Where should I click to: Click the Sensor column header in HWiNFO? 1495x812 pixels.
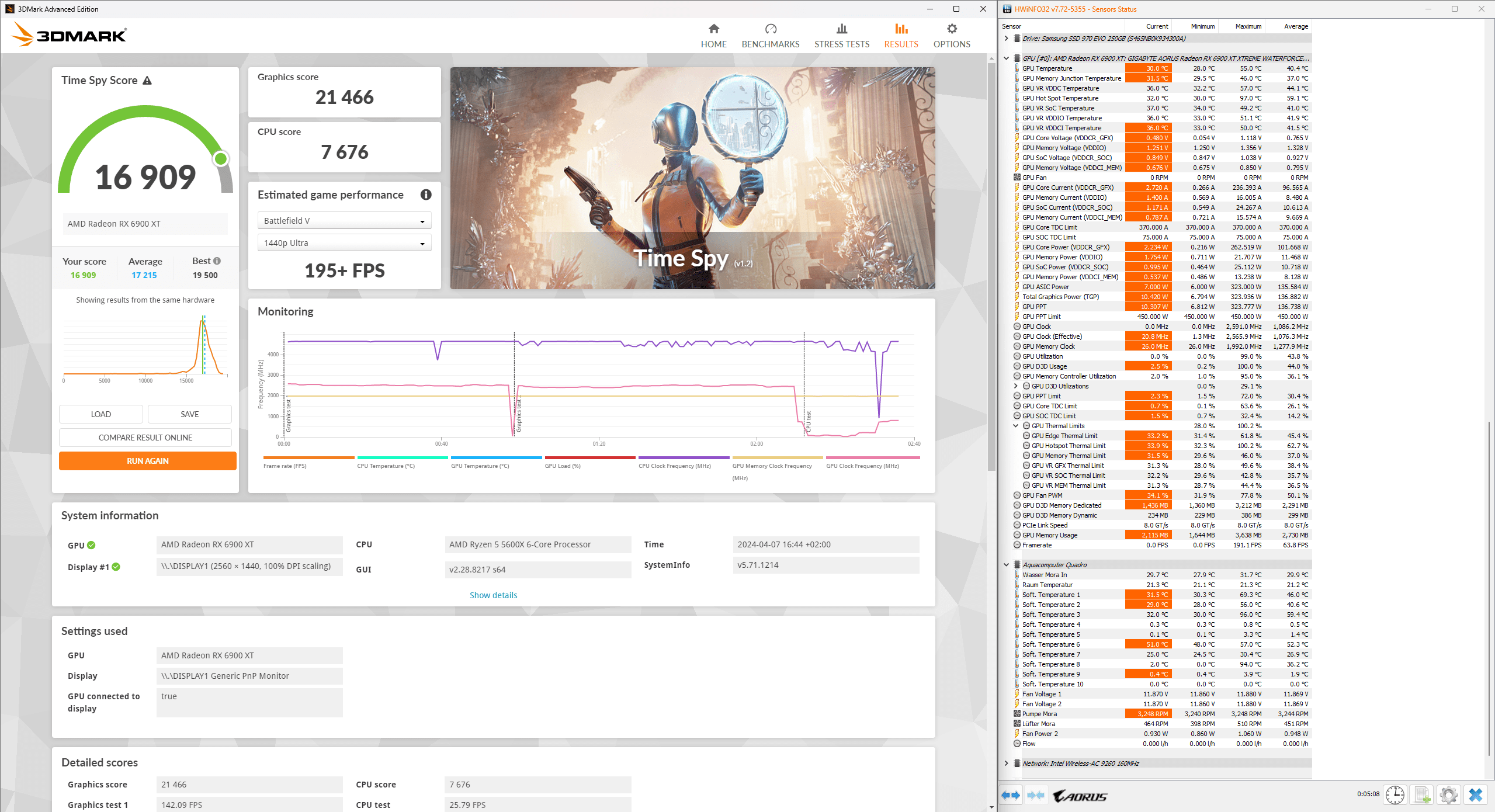coord(1062,26)
